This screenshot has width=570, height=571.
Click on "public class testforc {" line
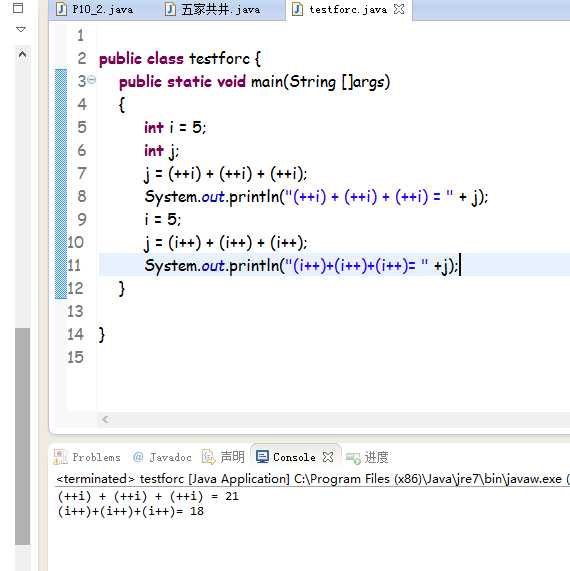[x=180, y=59]
